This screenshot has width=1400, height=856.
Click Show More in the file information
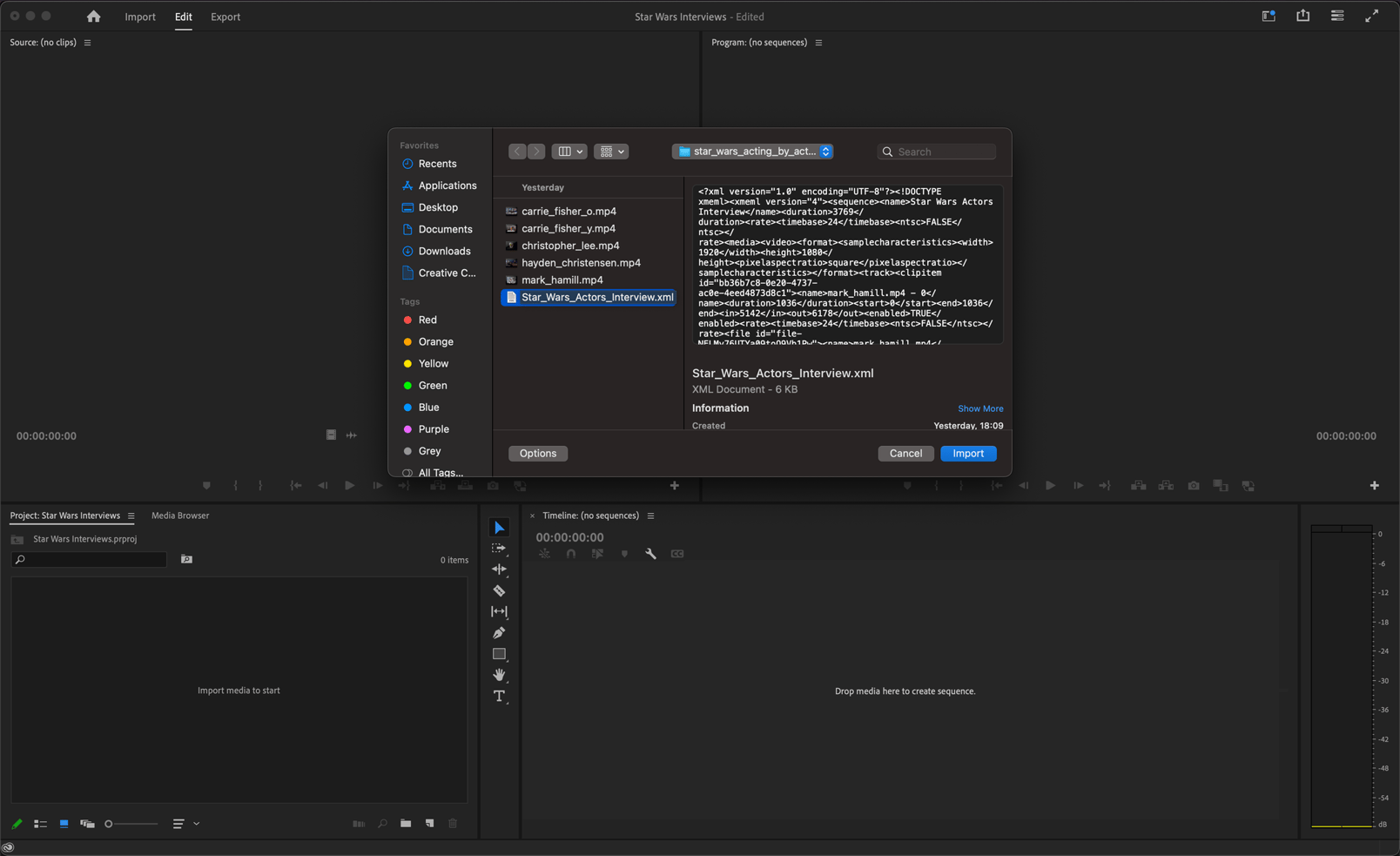(x=980, y=408)
